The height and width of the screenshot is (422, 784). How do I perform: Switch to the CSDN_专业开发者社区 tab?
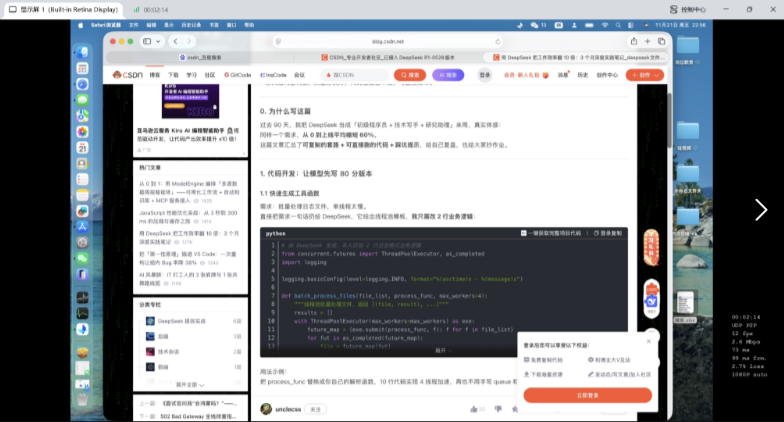[x=388, y=58]
